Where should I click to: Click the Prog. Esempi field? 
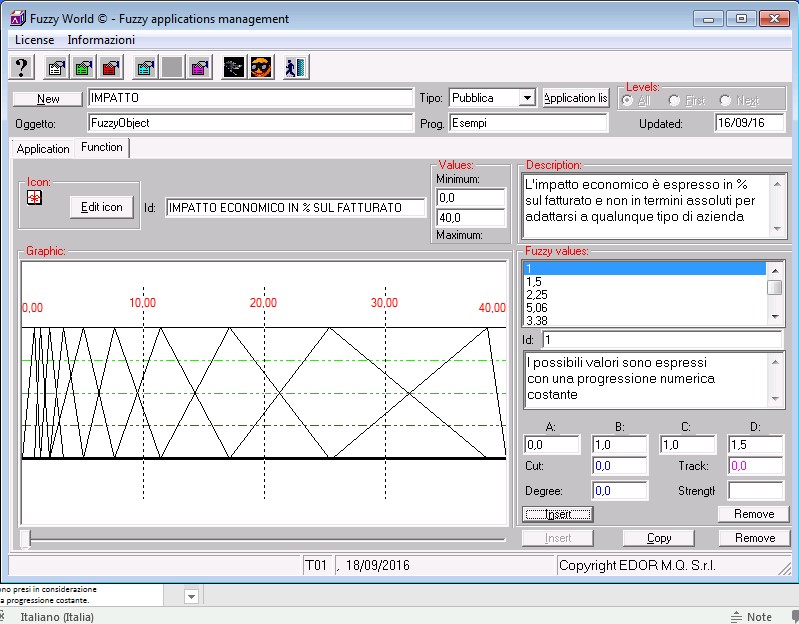click(x=528, y=123)
